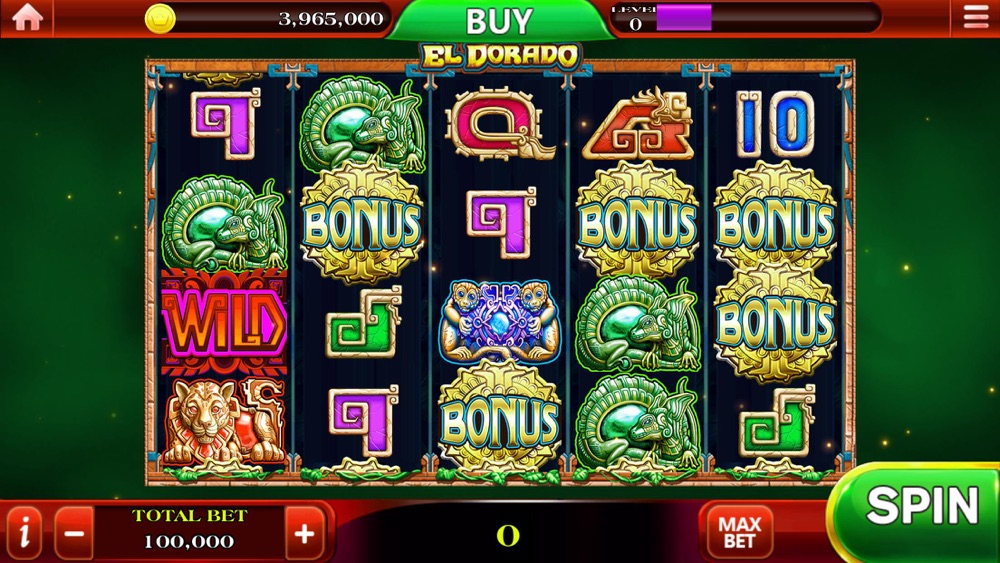Viewport: 1000px width, 563px height.
Task: Decrease total bet with minus button
Action: coord(74,533)
